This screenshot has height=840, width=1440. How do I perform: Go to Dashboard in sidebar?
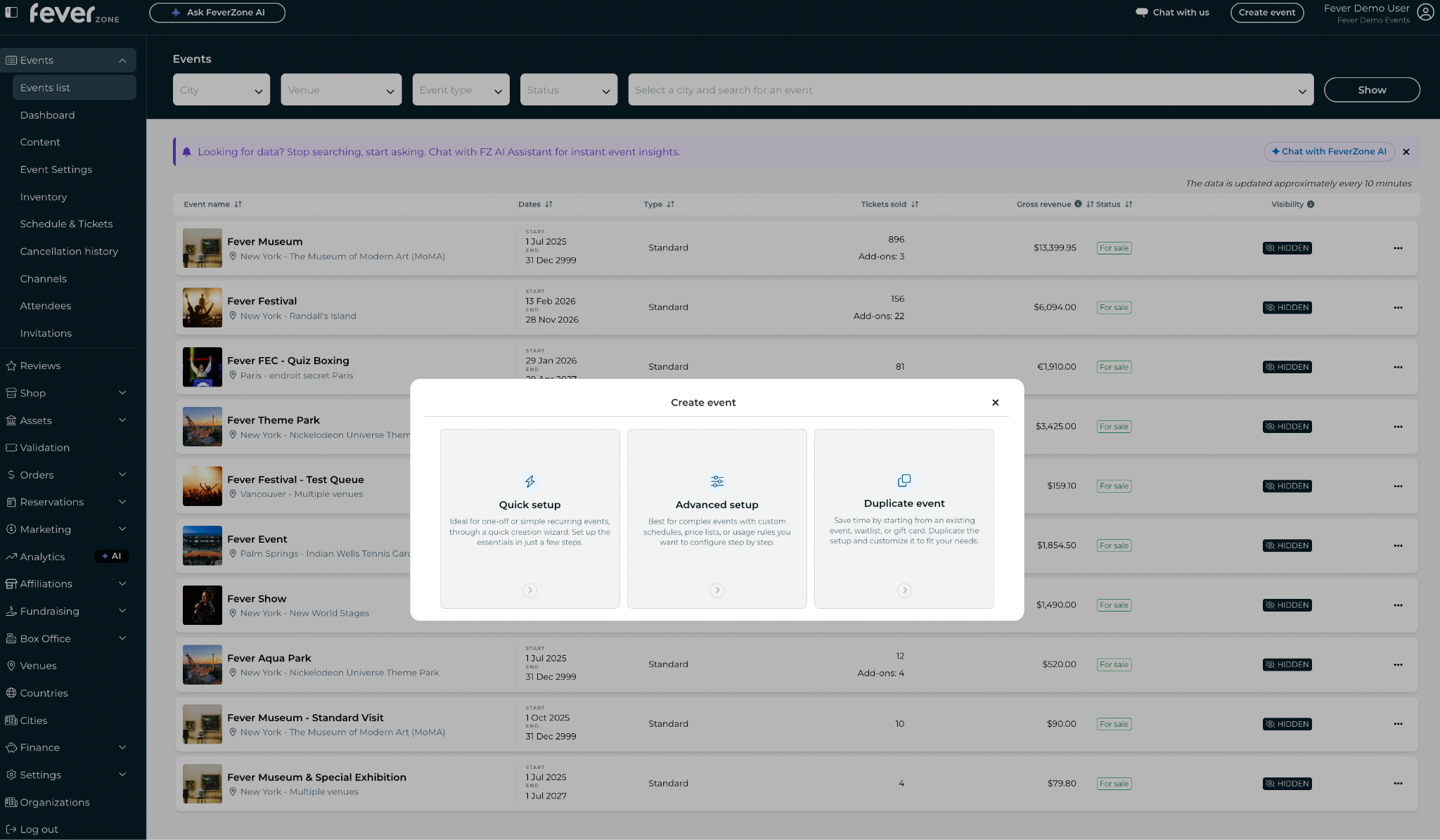tap(47, 115)
